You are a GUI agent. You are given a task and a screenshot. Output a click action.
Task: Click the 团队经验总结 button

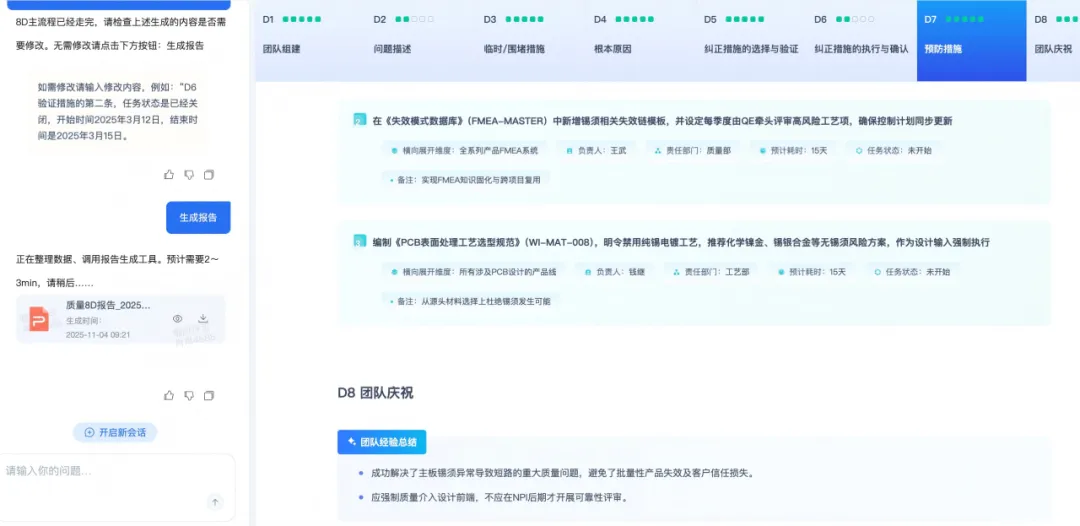382,442
